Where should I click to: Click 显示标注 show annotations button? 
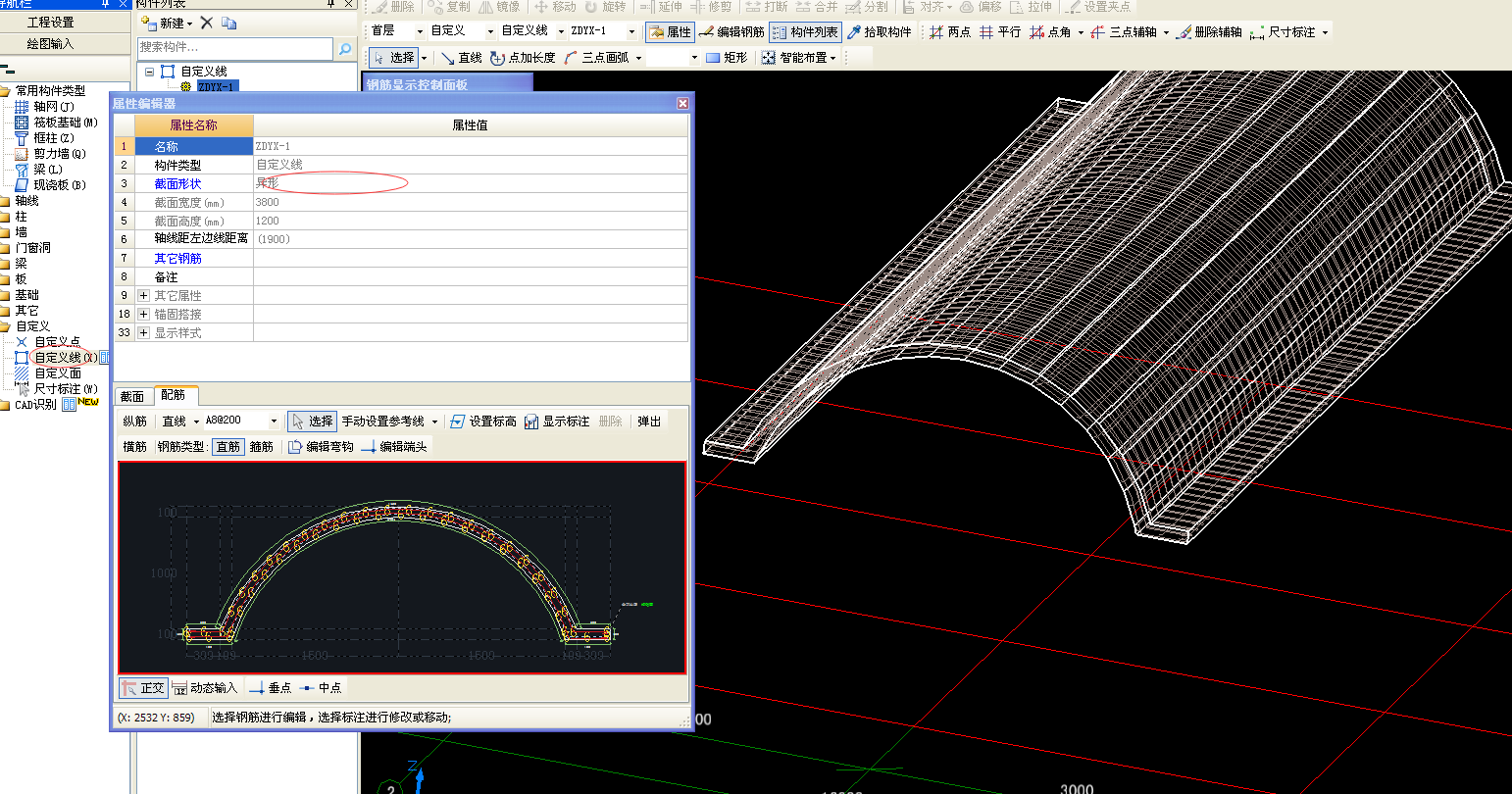click(x=557, y=422)
